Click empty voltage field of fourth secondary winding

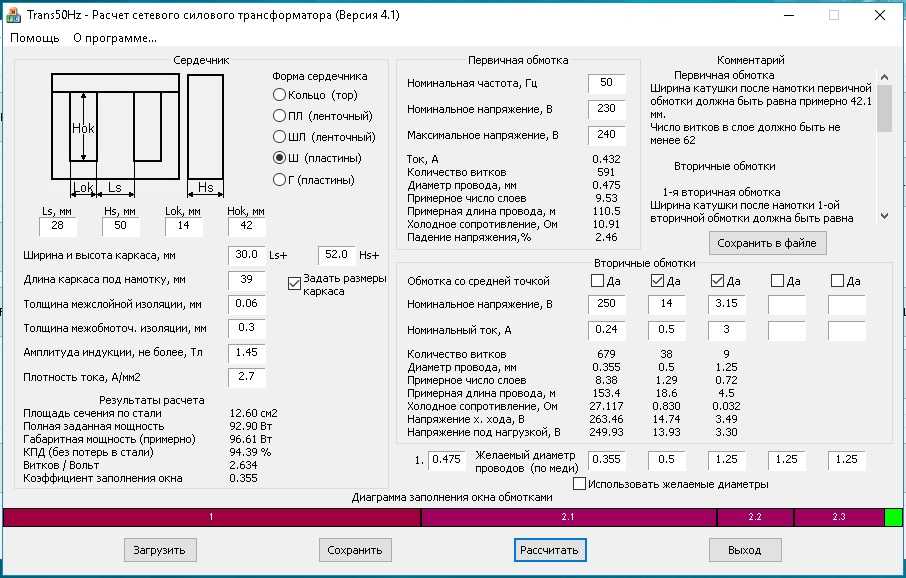pyautogui.click(x=786, y=304)
